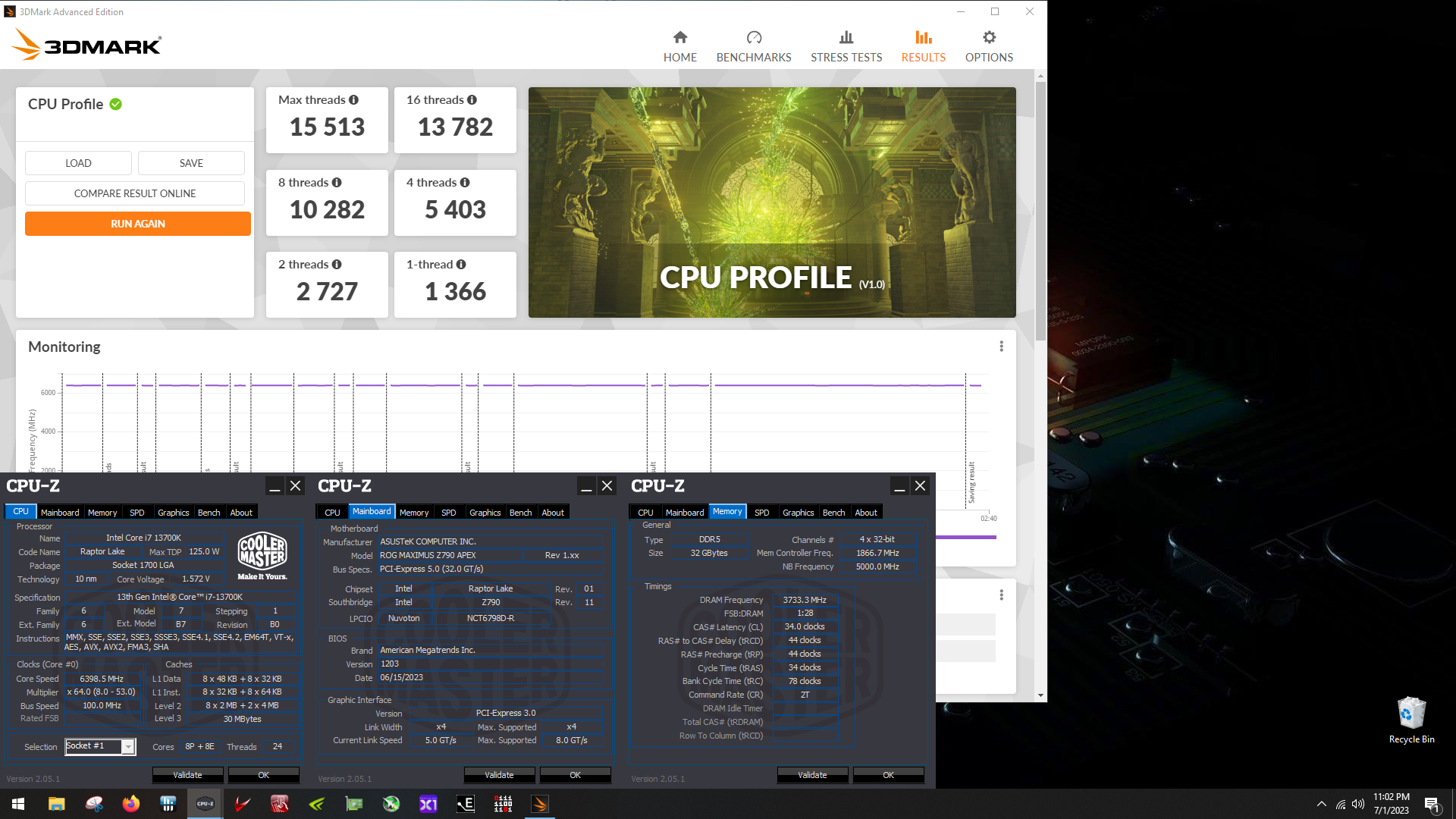Switch to Mainboard tab in first CPU-Z window
This screenshot has width=1456, height=819.
pos(60,513)
